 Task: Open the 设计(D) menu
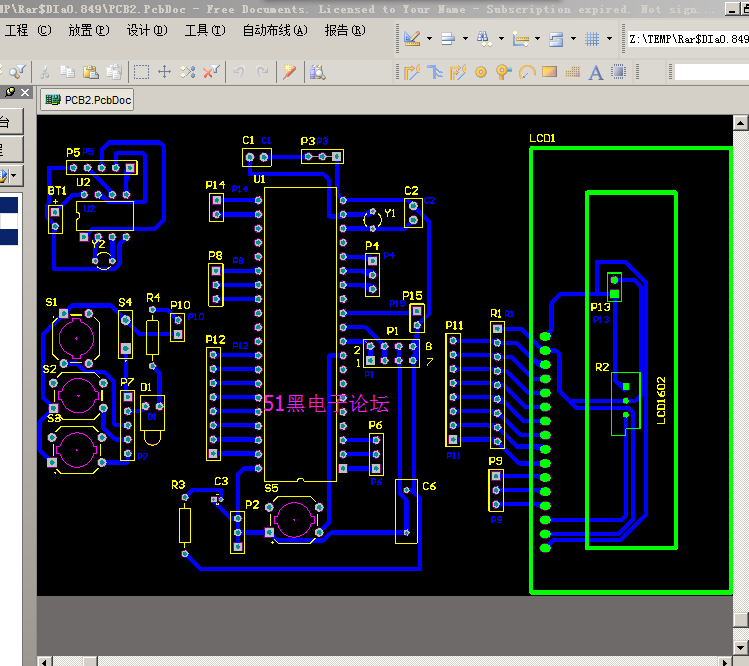146,30
